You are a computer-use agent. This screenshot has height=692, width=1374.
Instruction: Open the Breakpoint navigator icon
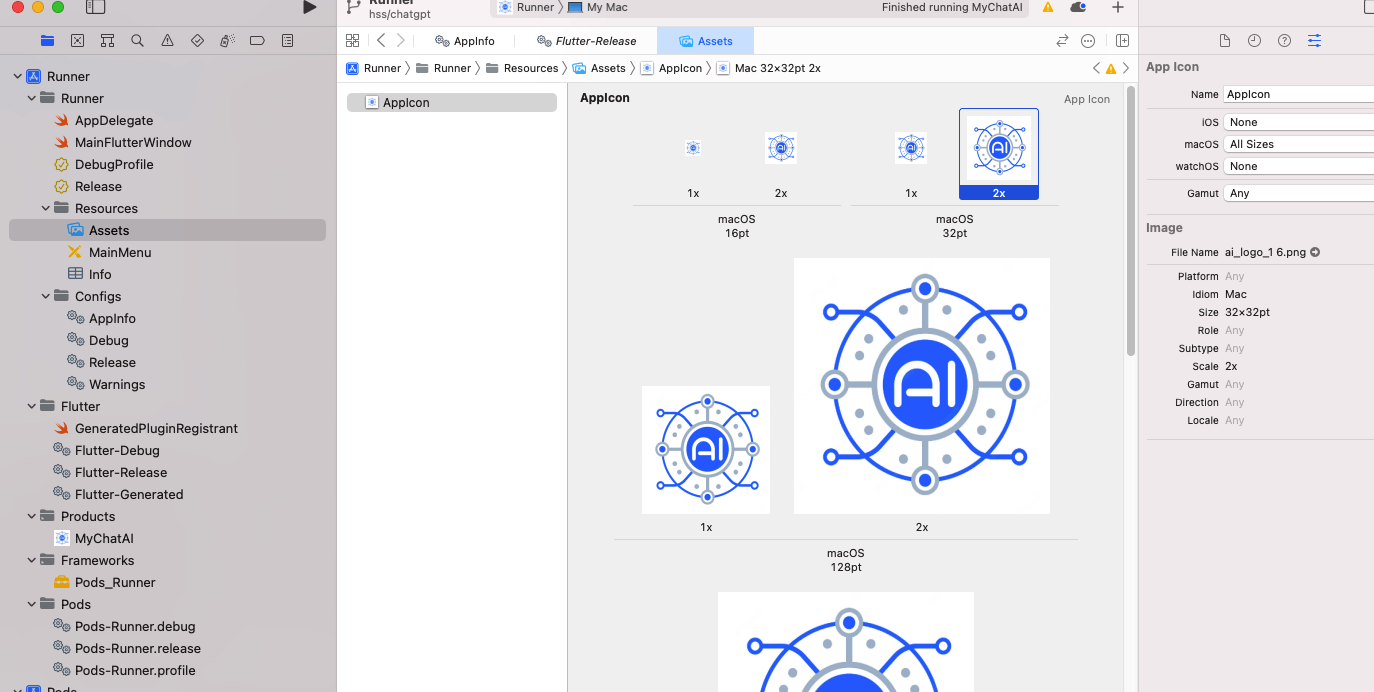[257, 41]
